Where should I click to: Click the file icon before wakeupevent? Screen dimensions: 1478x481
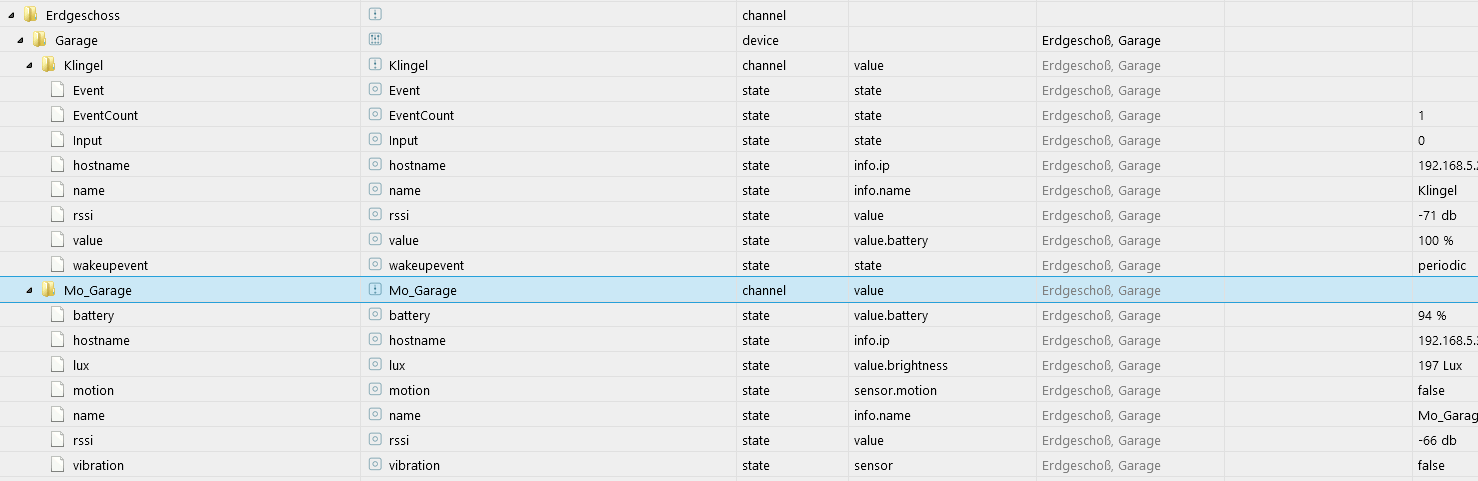click(x=58, y=265)
